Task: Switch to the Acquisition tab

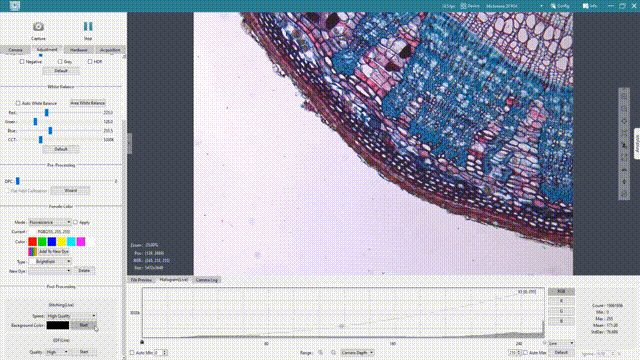Action: click(110, 50)
